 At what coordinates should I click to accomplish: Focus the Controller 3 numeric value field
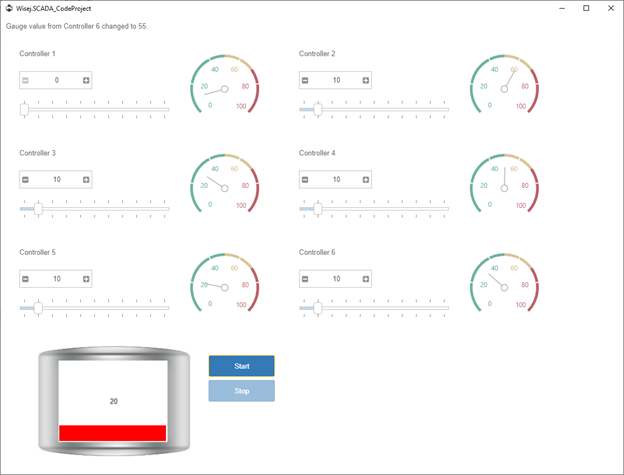click(56, 180)
